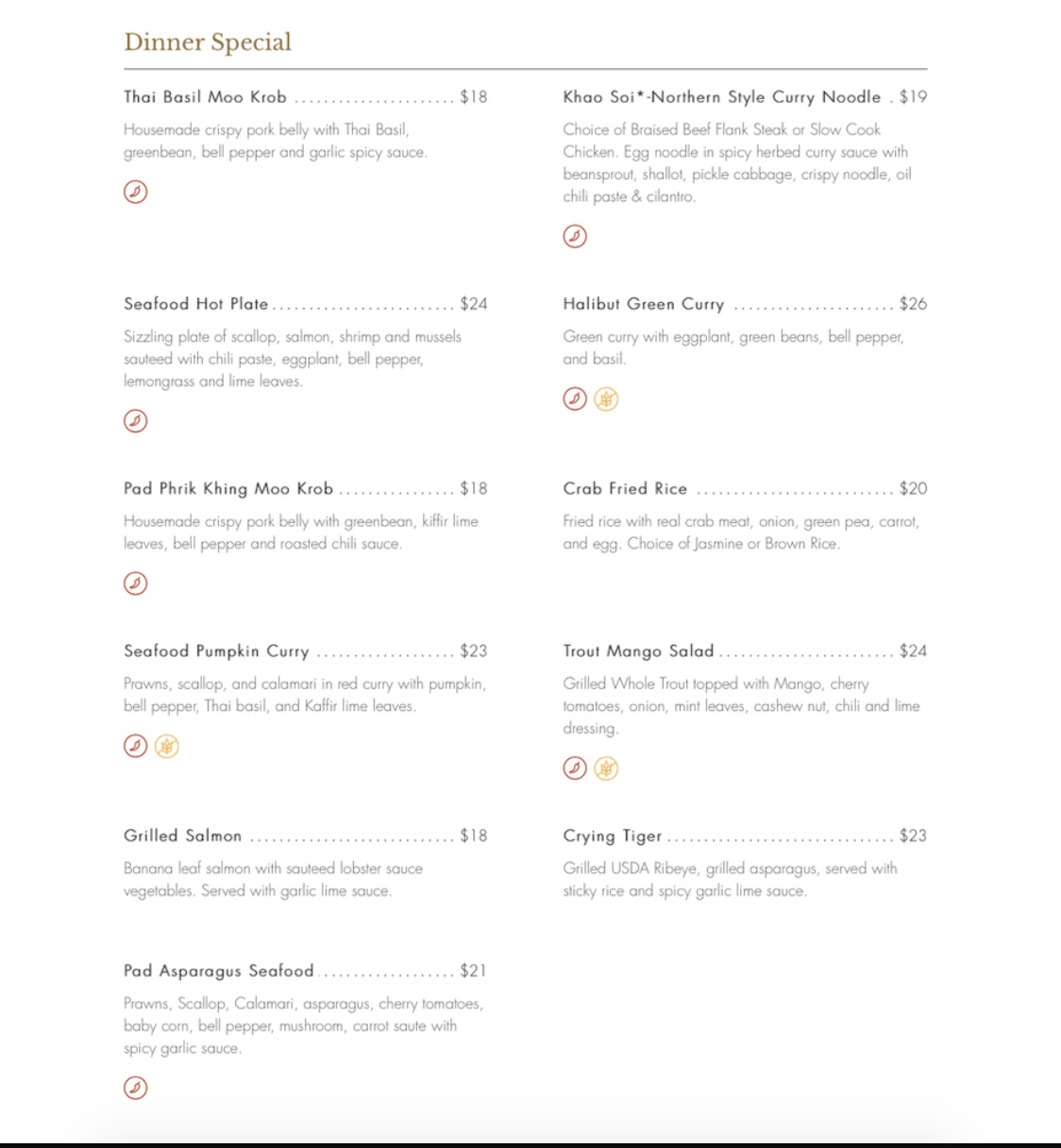Click the gluten-free wheat icon under Halibut Green Curry
The height and width of the screenshot is (1148, 1061).
(x=606, y=399)
